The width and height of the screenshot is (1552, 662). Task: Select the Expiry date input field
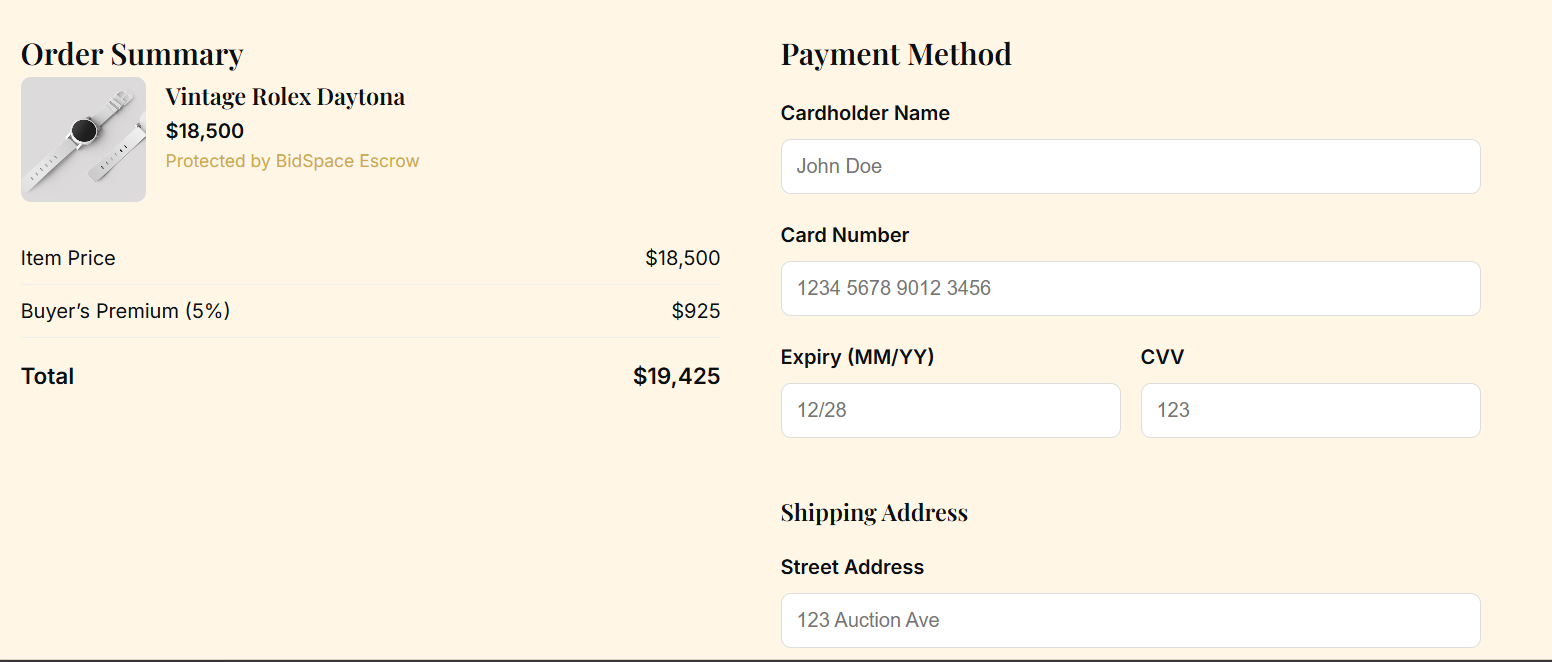click(950, 410)
